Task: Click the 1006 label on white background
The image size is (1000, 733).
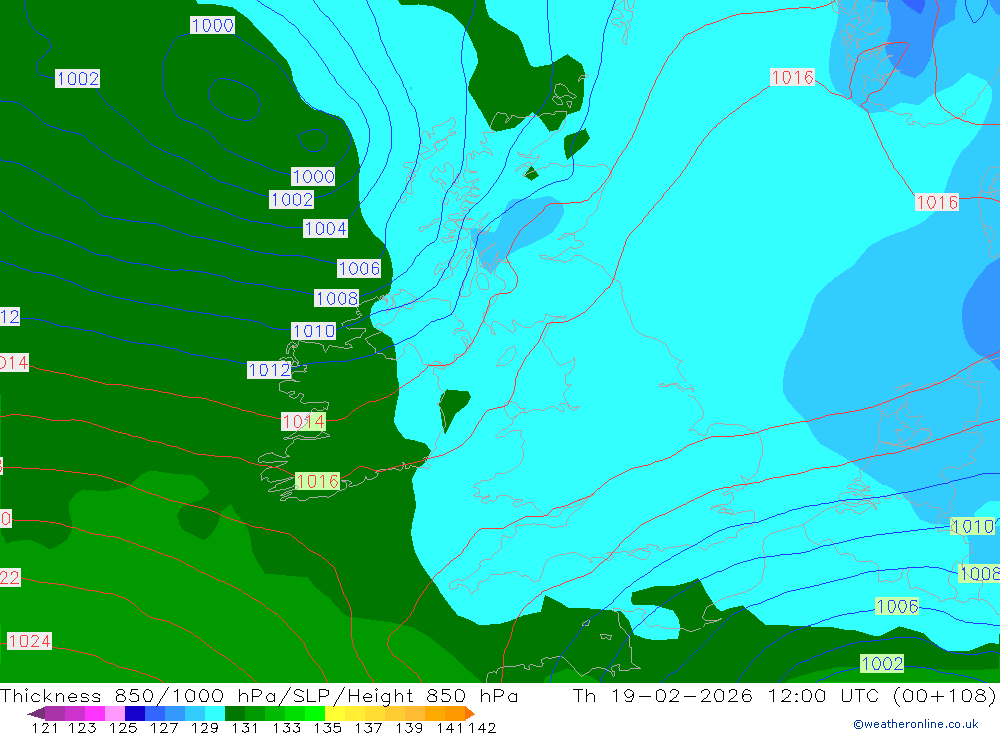Action: pos(359,268)
